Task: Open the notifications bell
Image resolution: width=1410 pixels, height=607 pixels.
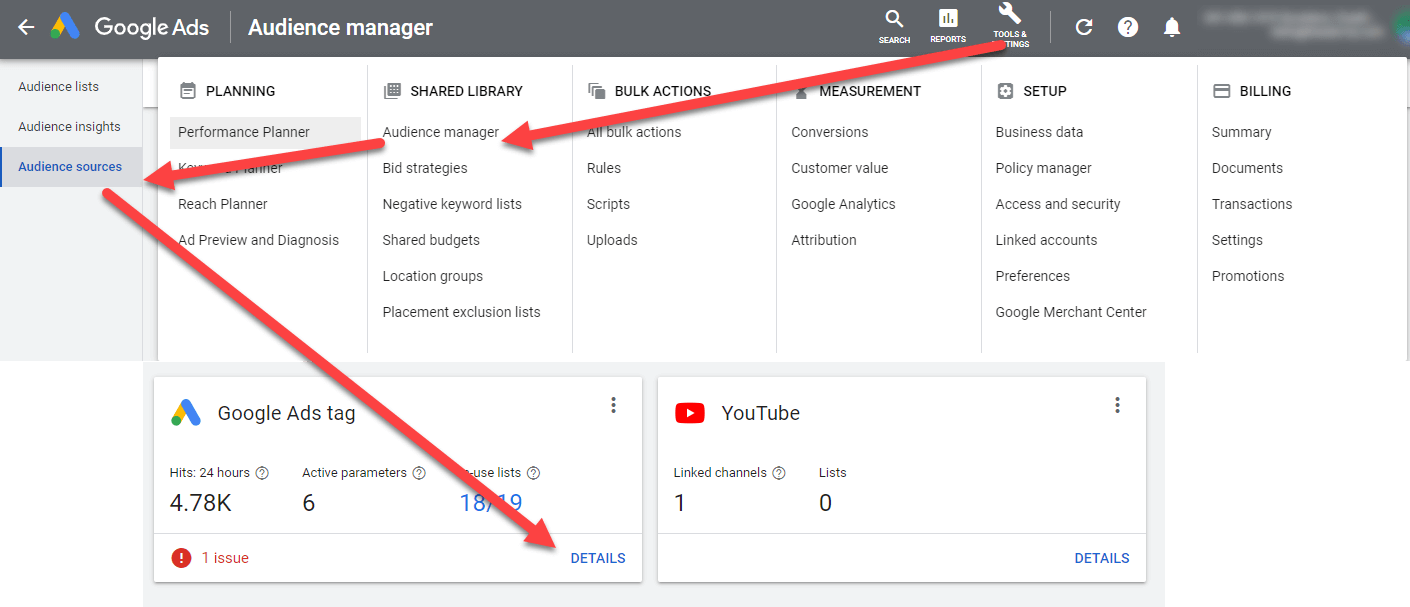Action: pos(1172,27)
